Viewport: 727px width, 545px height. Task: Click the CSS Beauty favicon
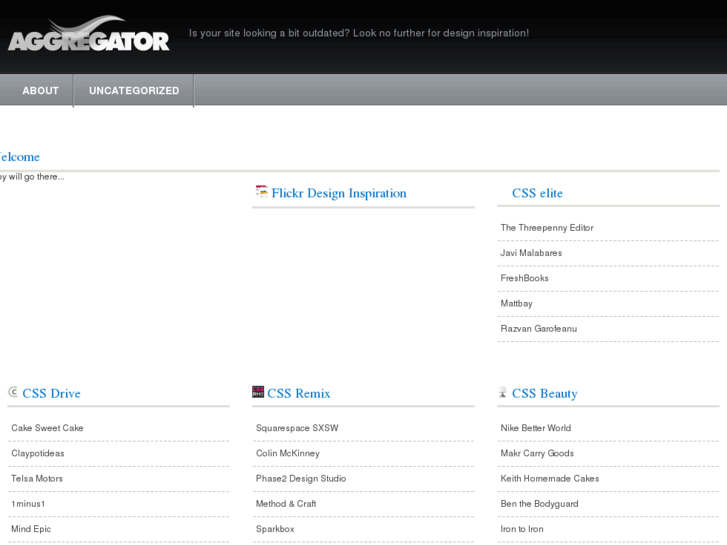coord(503,392)
